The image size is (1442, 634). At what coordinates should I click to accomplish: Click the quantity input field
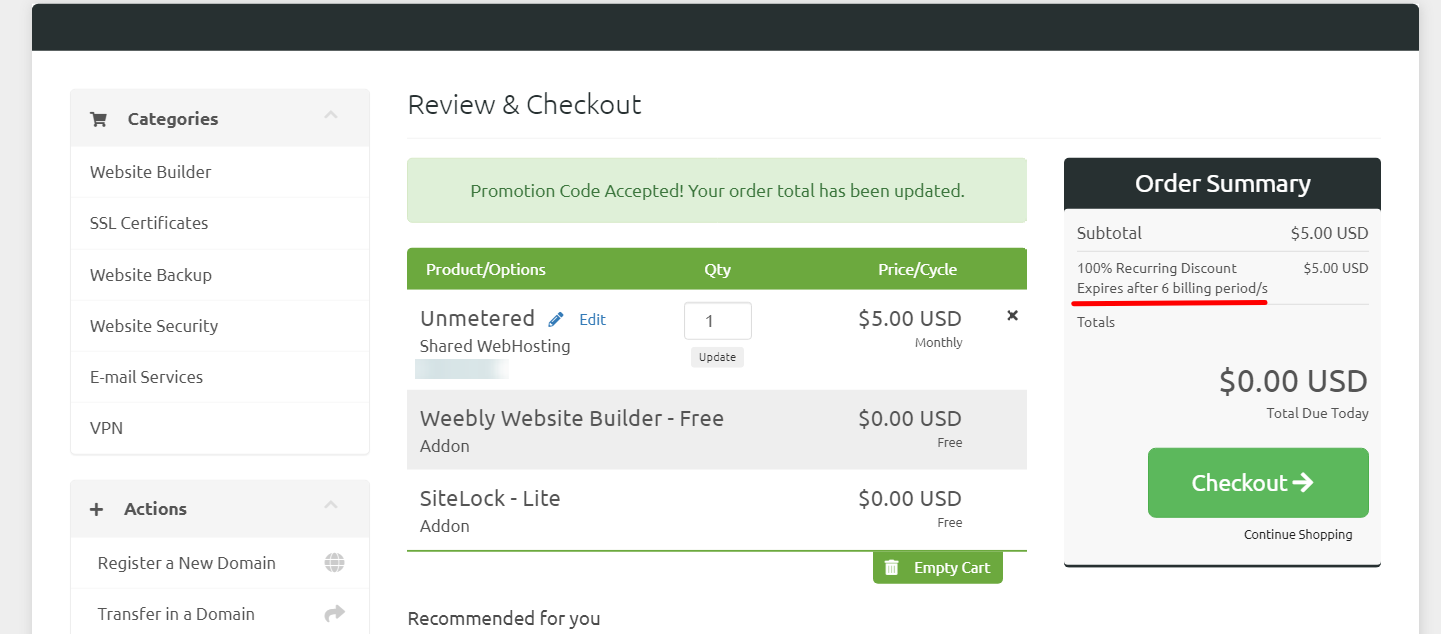(x=717, y=321)
